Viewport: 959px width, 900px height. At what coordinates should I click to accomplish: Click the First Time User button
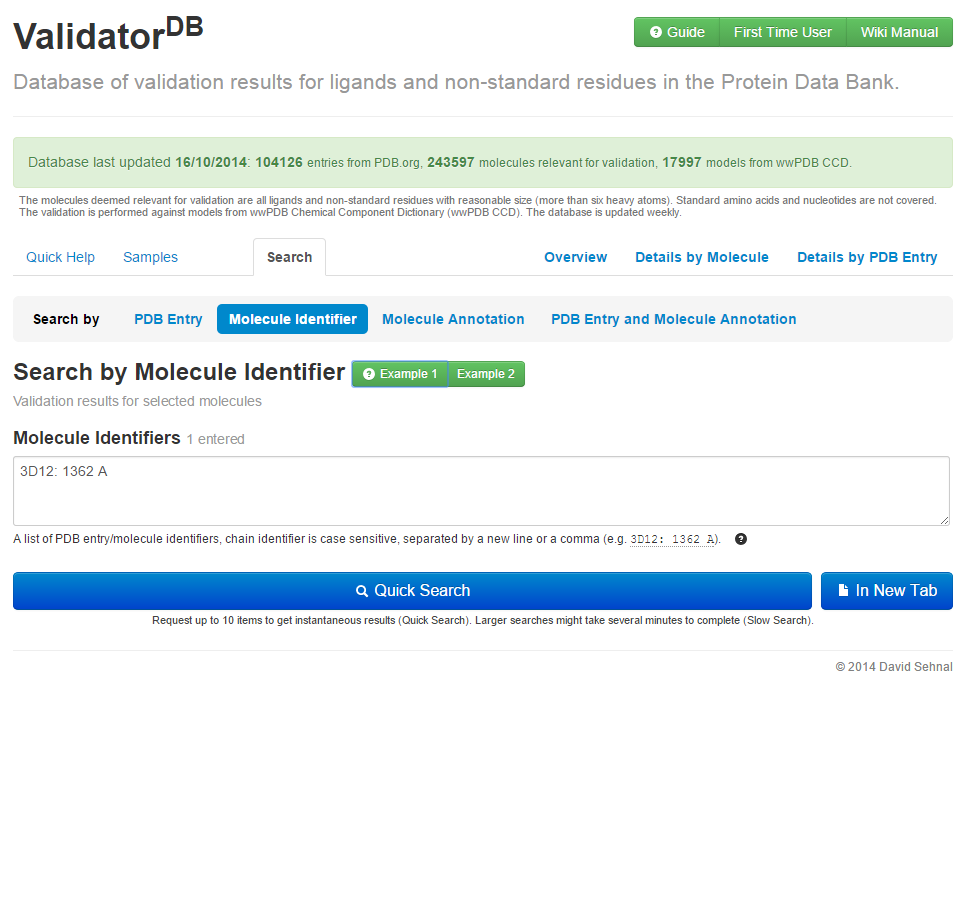782,32
